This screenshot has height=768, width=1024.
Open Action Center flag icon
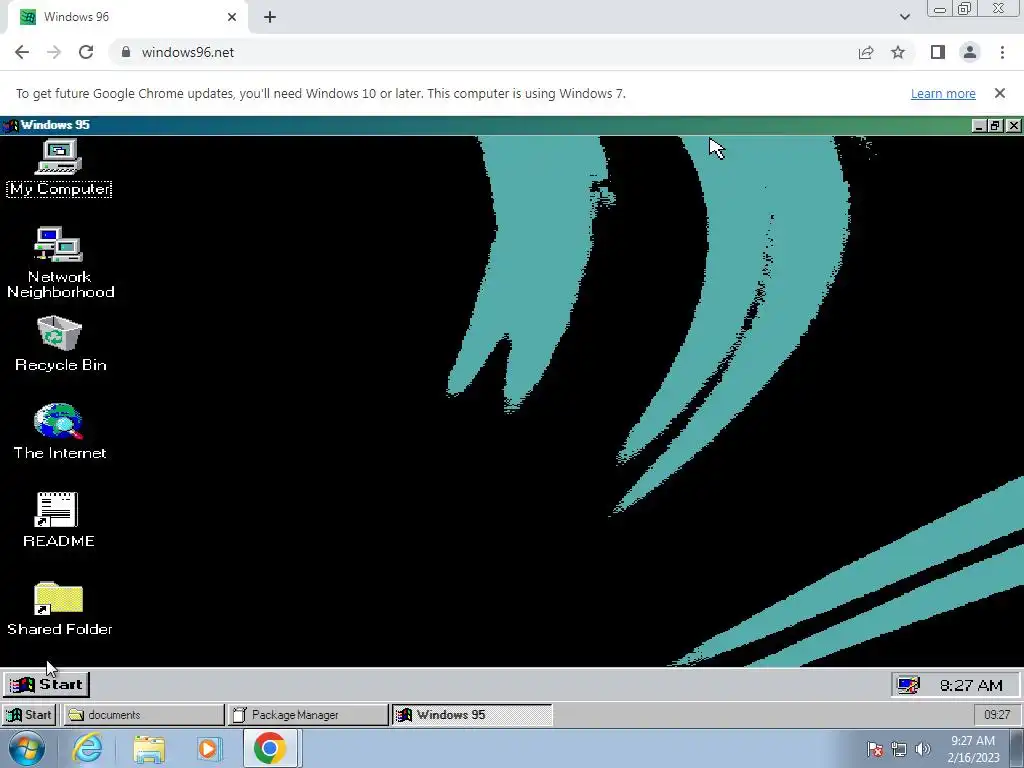point(874,749)
